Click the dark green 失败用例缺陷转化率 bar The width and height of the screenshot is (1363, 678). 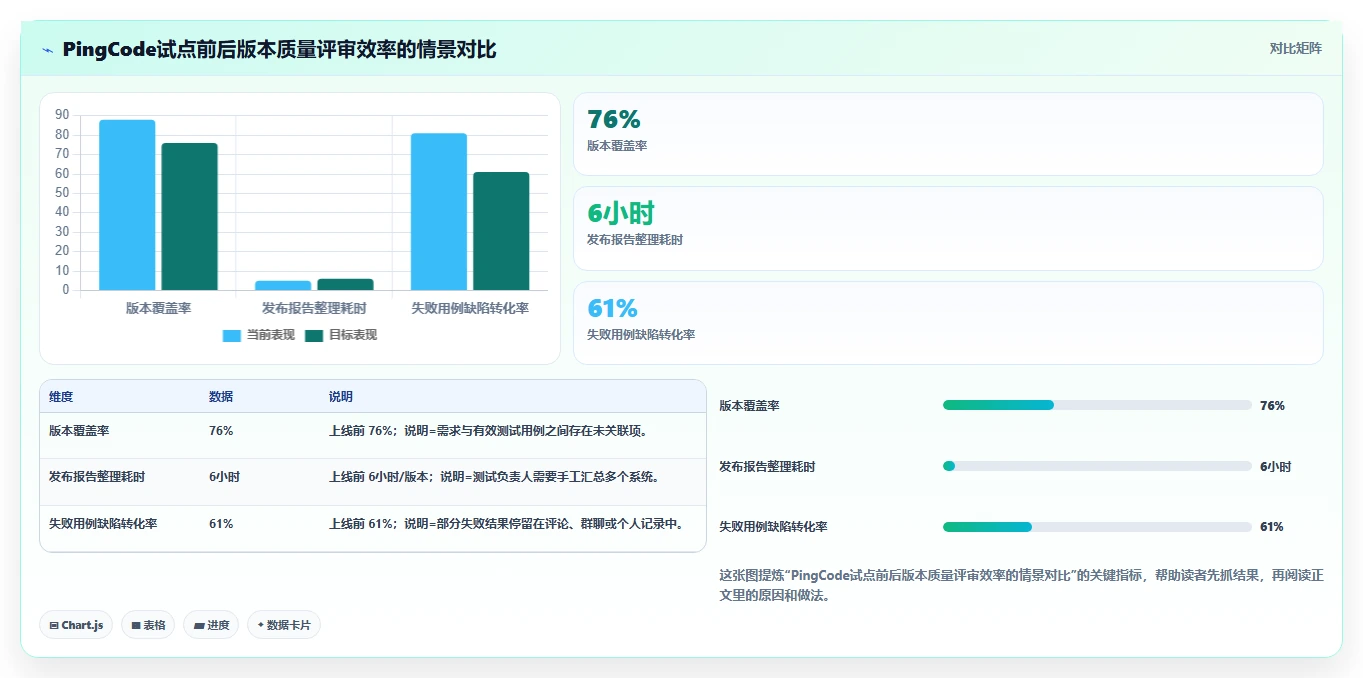(x=501, y=231)
